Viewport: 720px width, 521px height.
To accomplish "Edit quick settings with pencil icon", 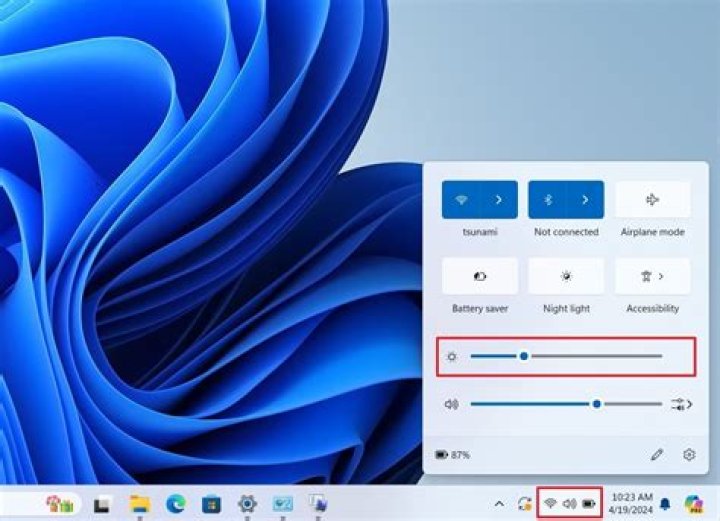I will click(657, 454).
